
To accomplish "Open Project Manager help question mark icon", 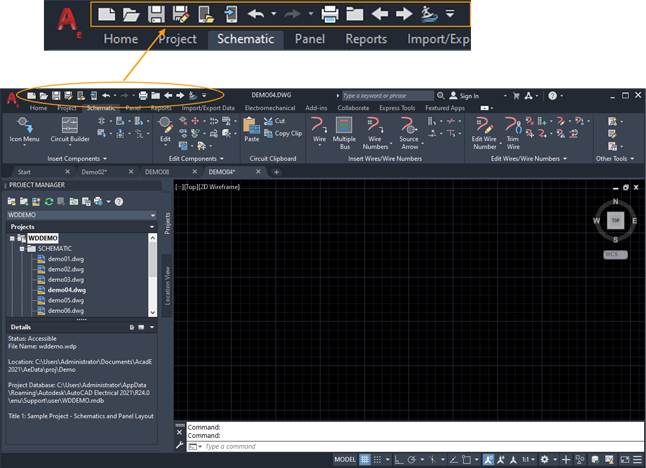I will [119, 201].
